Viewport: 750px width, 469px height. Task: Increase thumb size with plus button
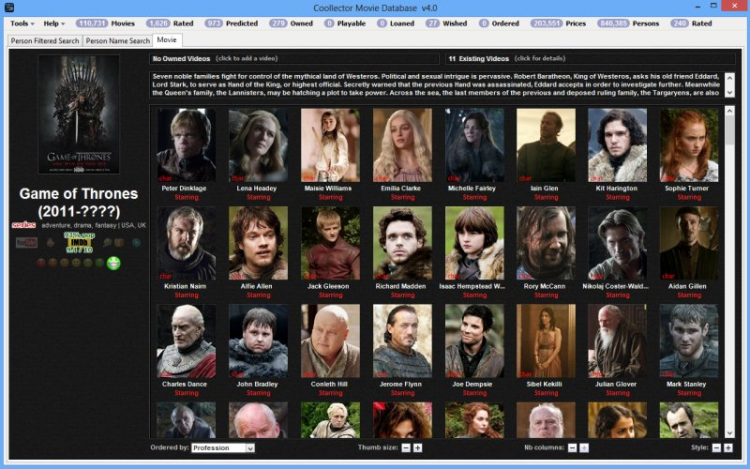418,448
